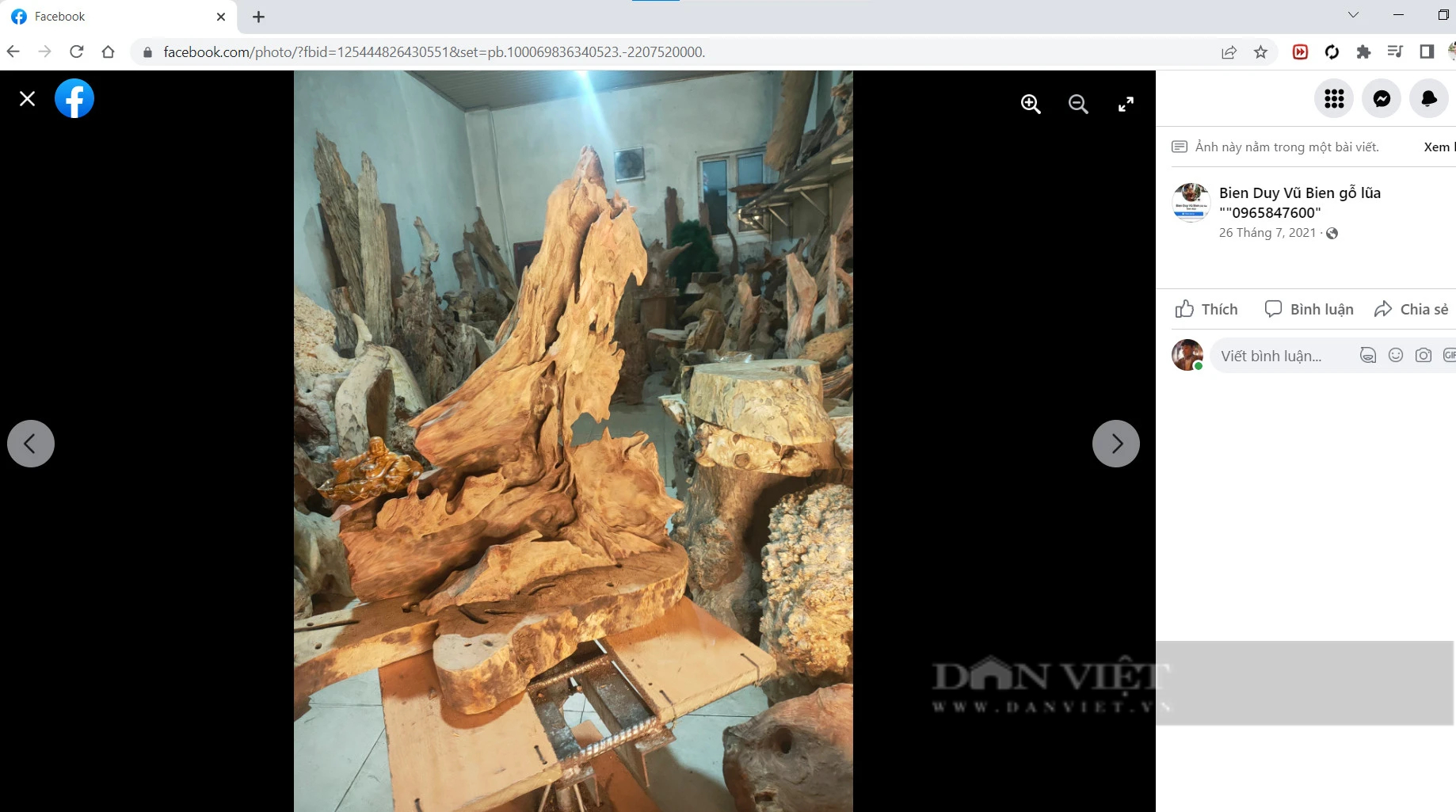Screen dimensions: 1456x812
Task: Click the Bình luận comment button
Action: pyautogui.click(x=1309, y=310)
